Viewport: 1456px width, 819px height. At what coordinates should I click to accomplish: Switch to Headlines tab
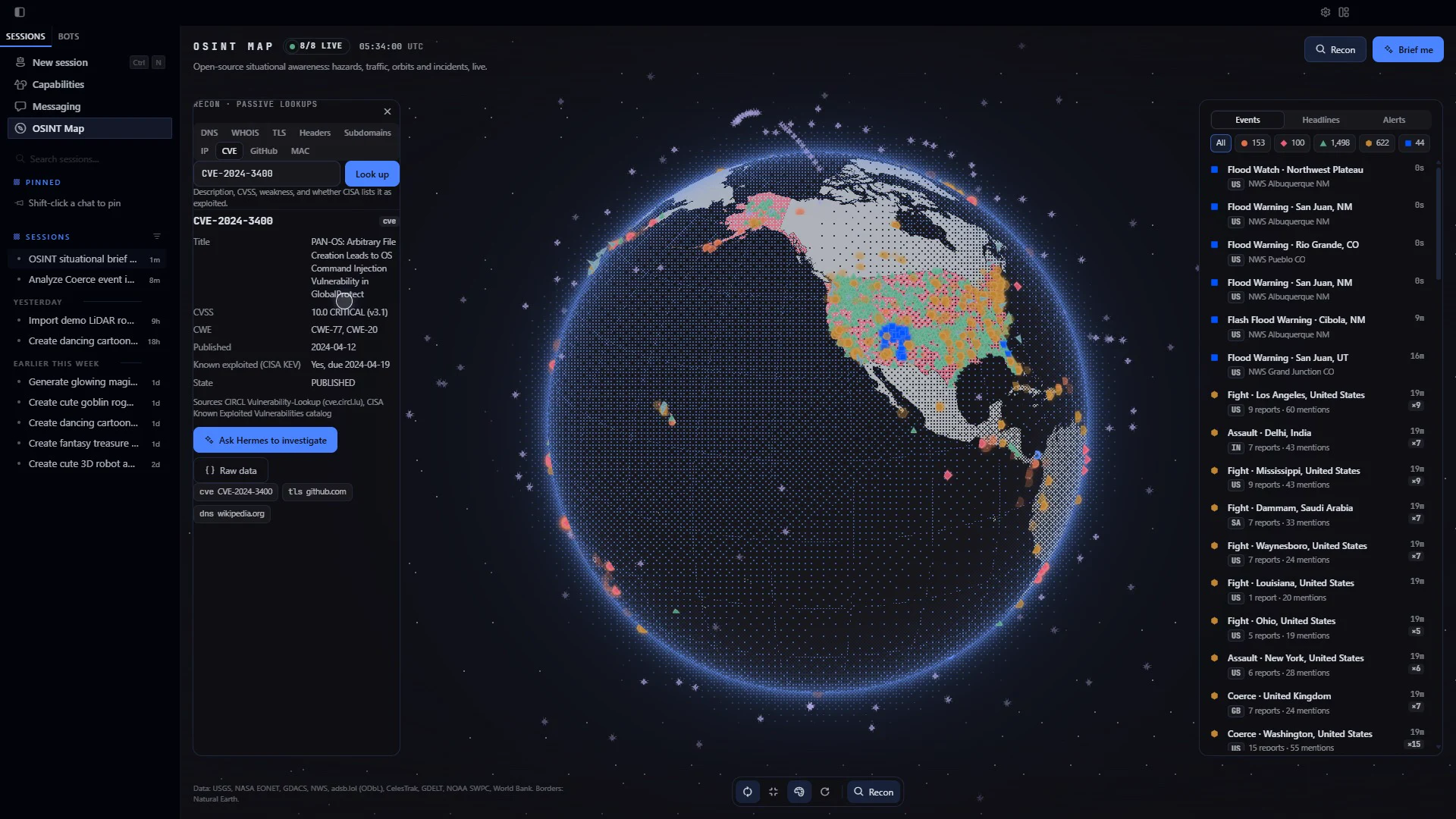tap(1321, 120)
